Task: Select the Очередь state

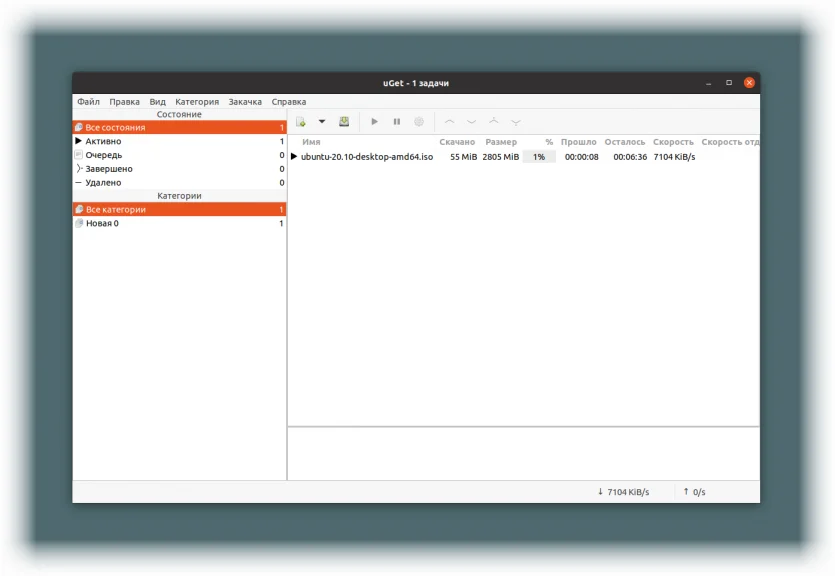Action: pyautogui.click(x=179, y=155)
